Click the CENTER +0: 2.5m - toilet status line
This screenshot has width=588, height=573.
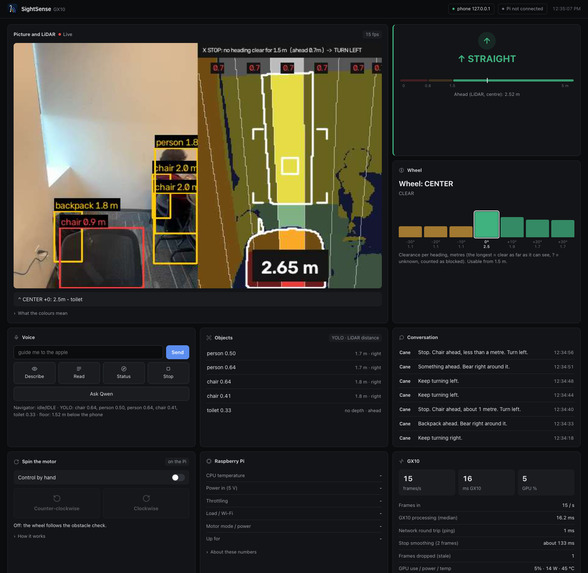[198, 299]
